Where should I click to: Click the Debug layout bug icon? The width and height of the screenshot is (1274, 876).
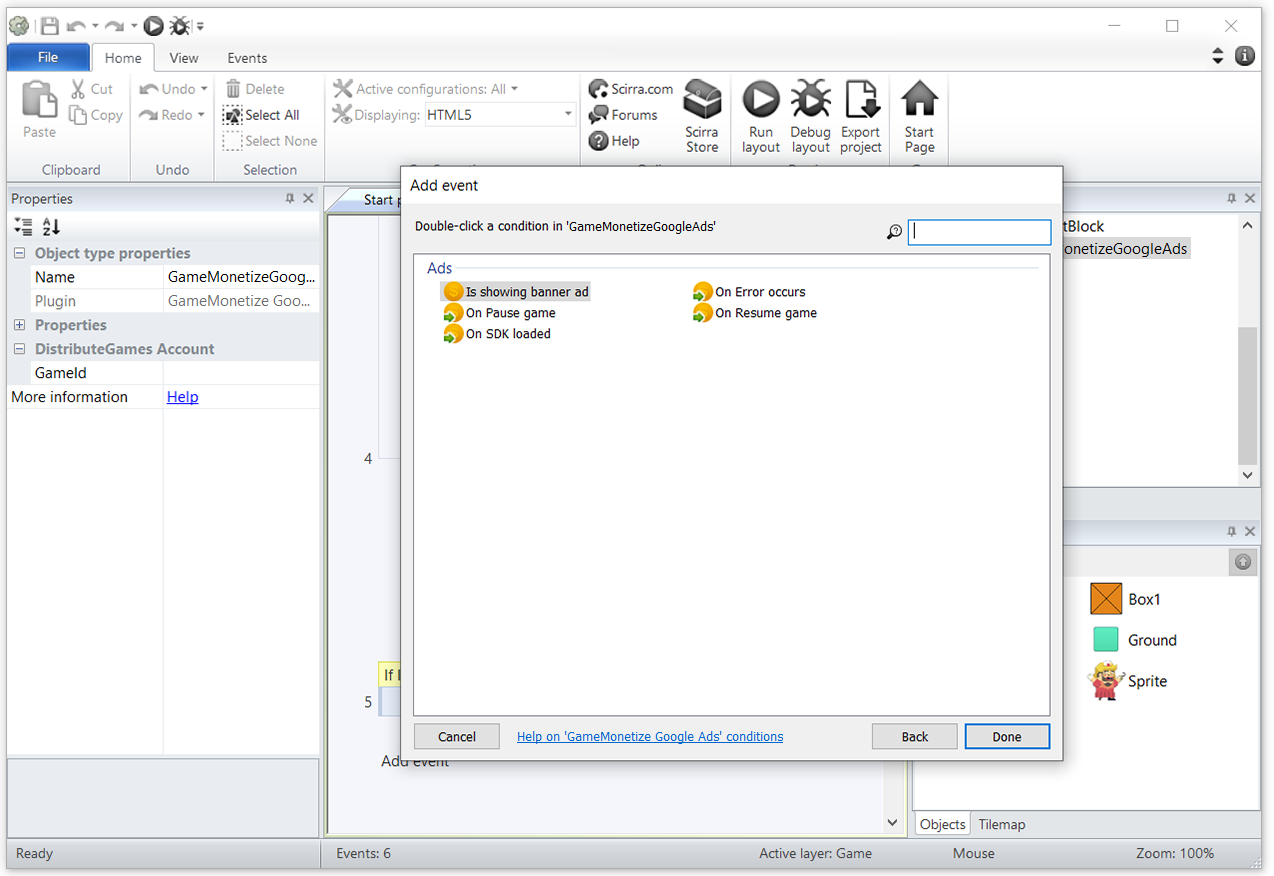pos(810,101)
